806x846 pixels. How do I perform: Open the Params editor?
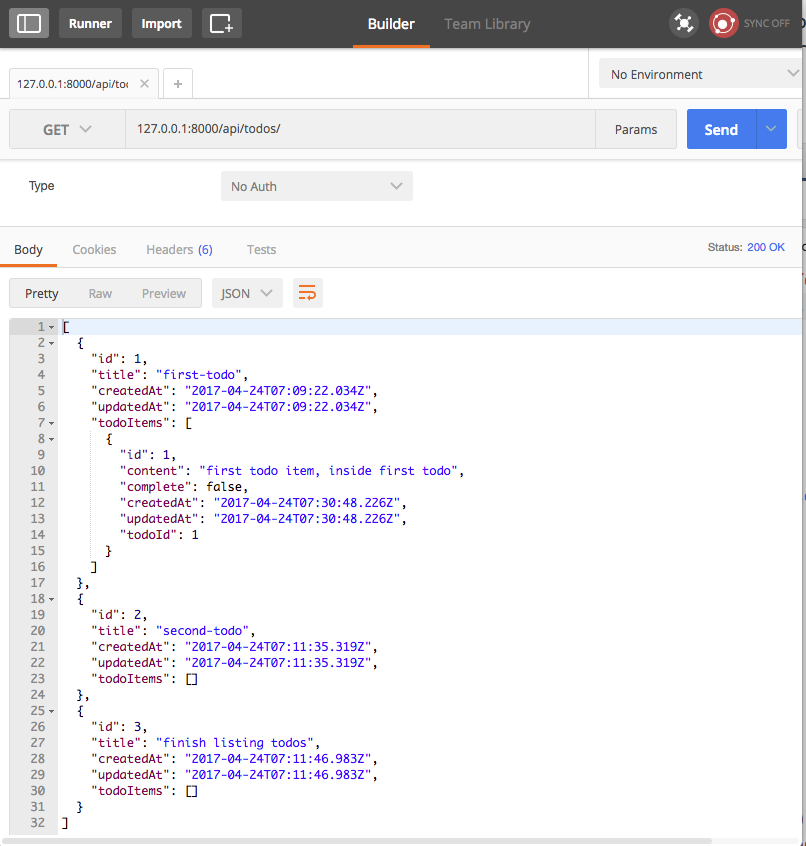[x=636, y=129]
